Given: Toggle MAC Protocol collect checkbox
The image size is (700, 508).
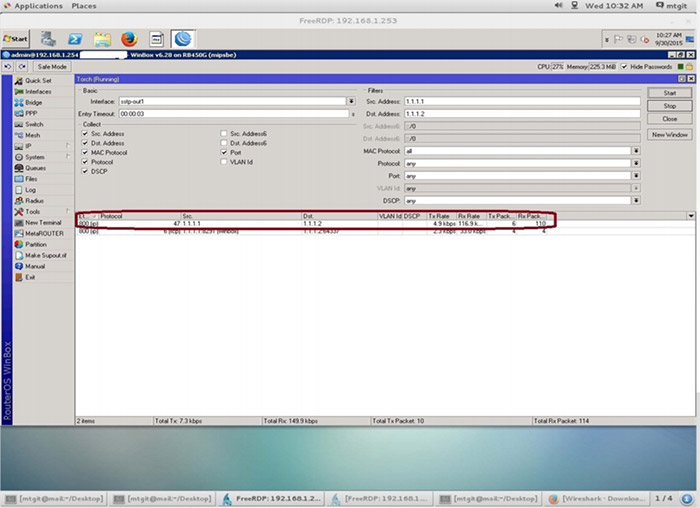Looking at the screenshot, I should tap(85, 152).
